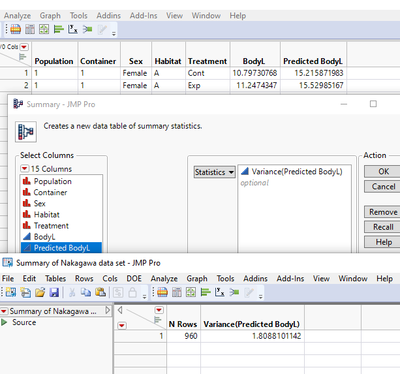Open the Analyze menu in the upper data table window

pyautogui.click(x=17, y=16)
